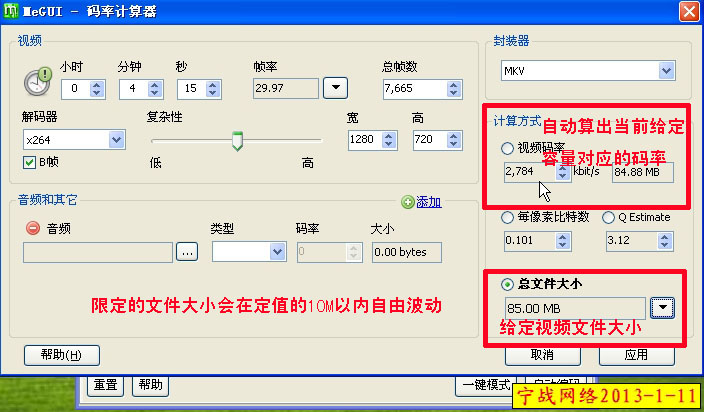This screenshot has height=412, width=704.
Task: Open the file size preset dropdown arrow
Action: coord(662,308)
